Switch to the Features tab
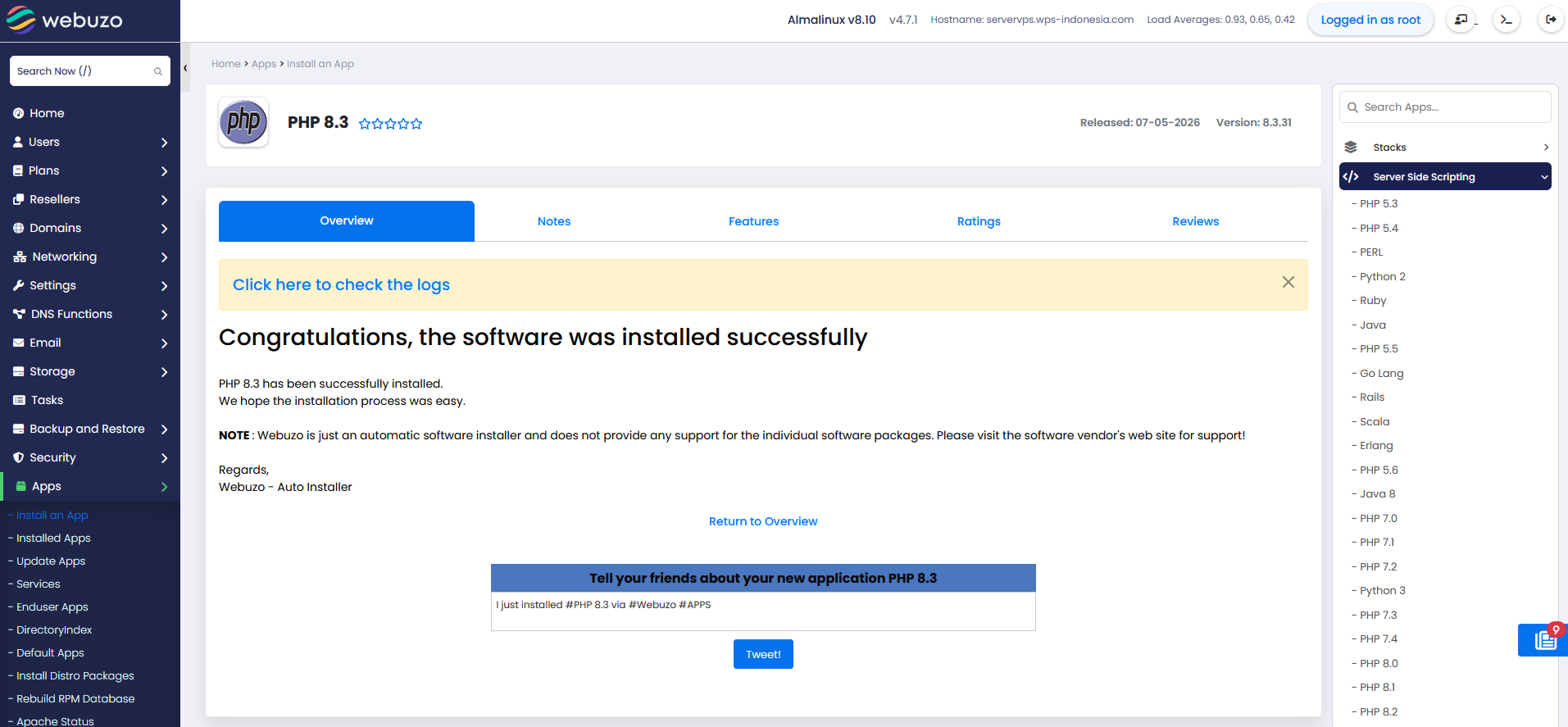This screenshot has height=727, width=1568. coord(753,221)
